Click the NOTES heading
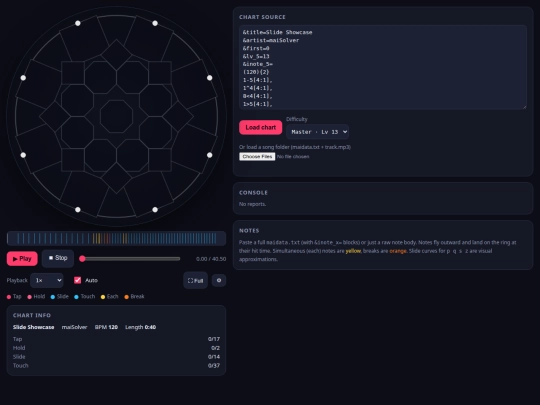 click(x=249, y=230)
